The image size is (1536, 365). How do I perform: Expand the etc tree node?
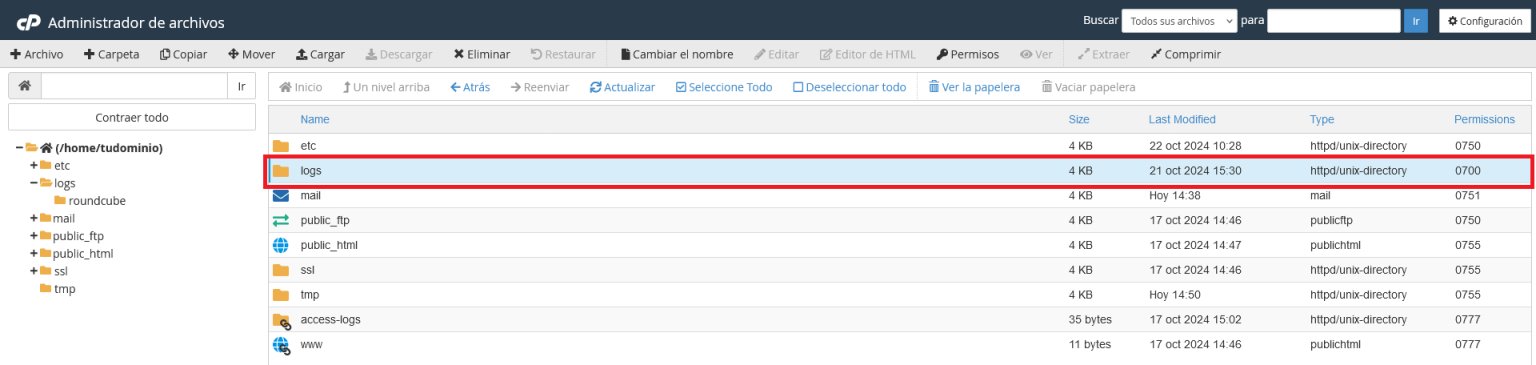(x=34, y=165)
